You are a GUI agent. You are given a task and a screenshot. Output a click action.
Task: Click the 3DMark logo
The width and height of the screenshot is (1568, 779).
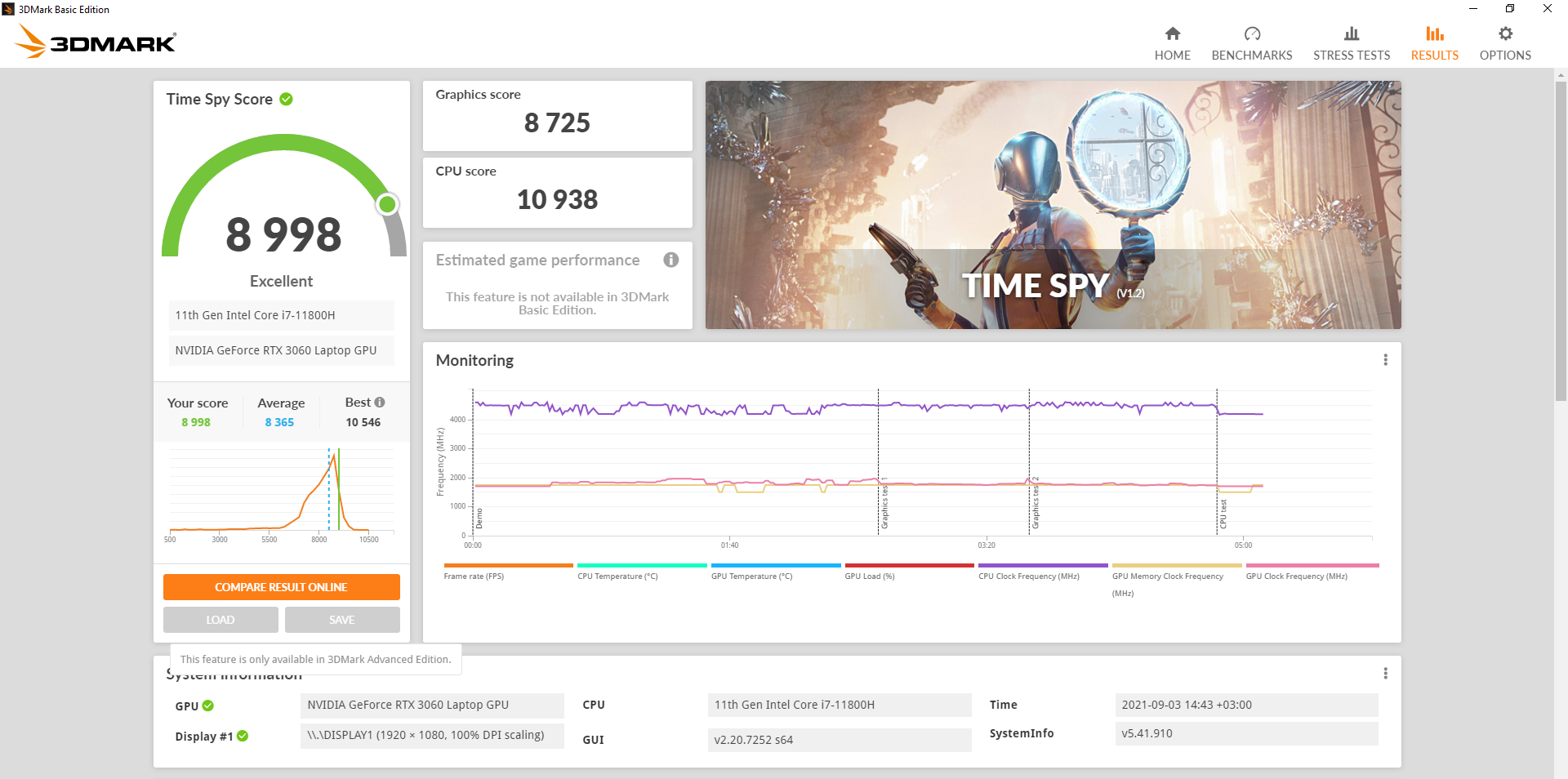(96, 42)
